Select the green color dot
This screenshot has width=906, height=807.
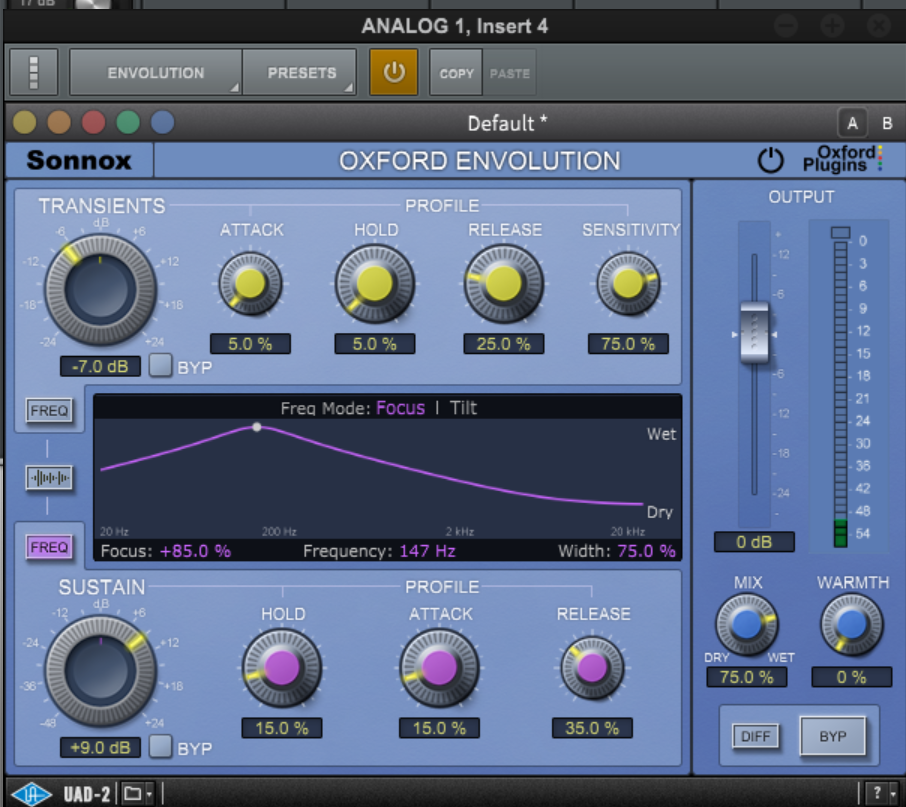[x=128, y=122]
